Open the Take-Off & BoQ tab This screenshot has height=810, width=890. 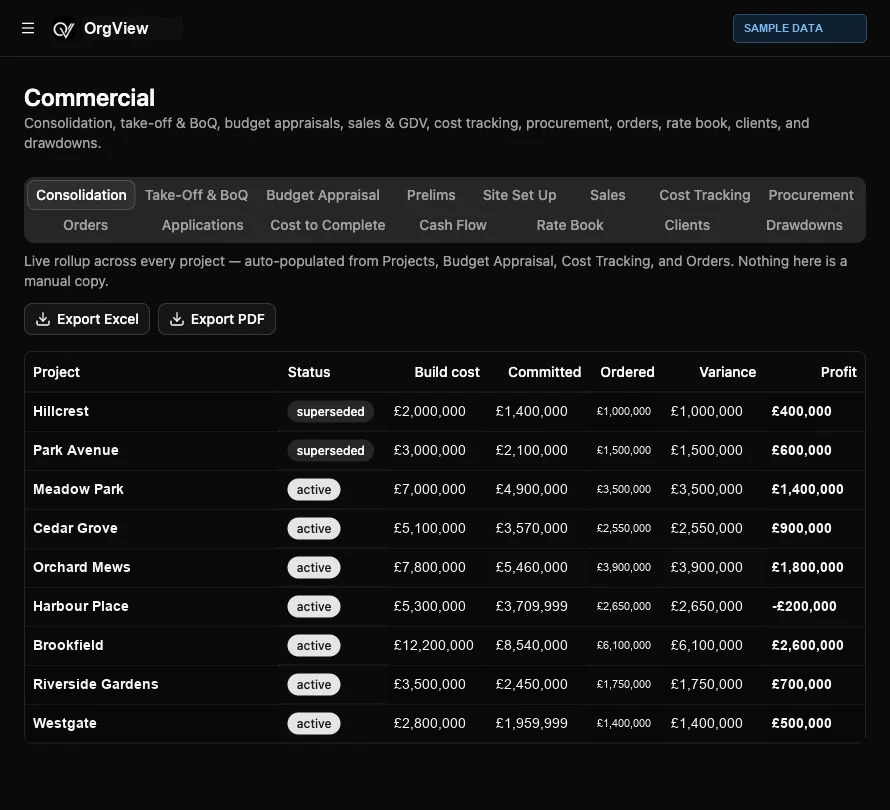click(196, 195)
